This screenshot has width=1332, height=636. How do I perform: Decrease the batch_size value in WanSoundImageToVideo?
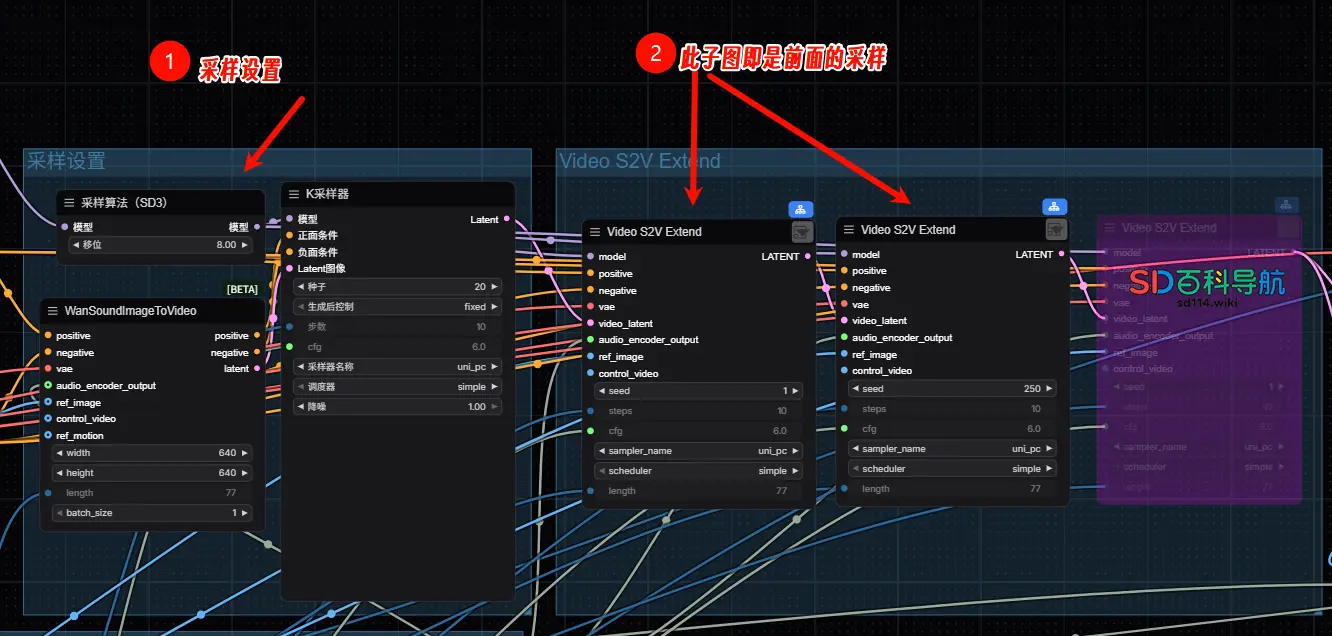[x=59, y=513]
